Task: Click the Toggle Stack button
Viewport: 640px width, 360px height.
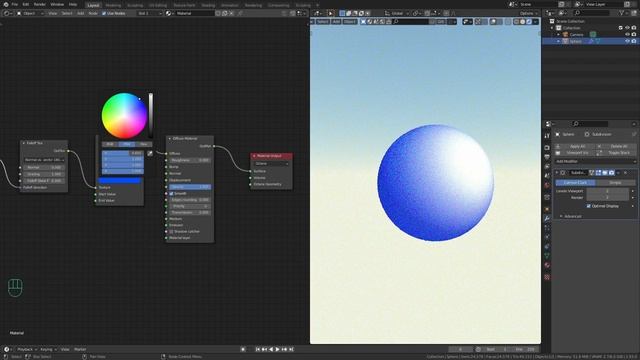Action: pos(616,153)
